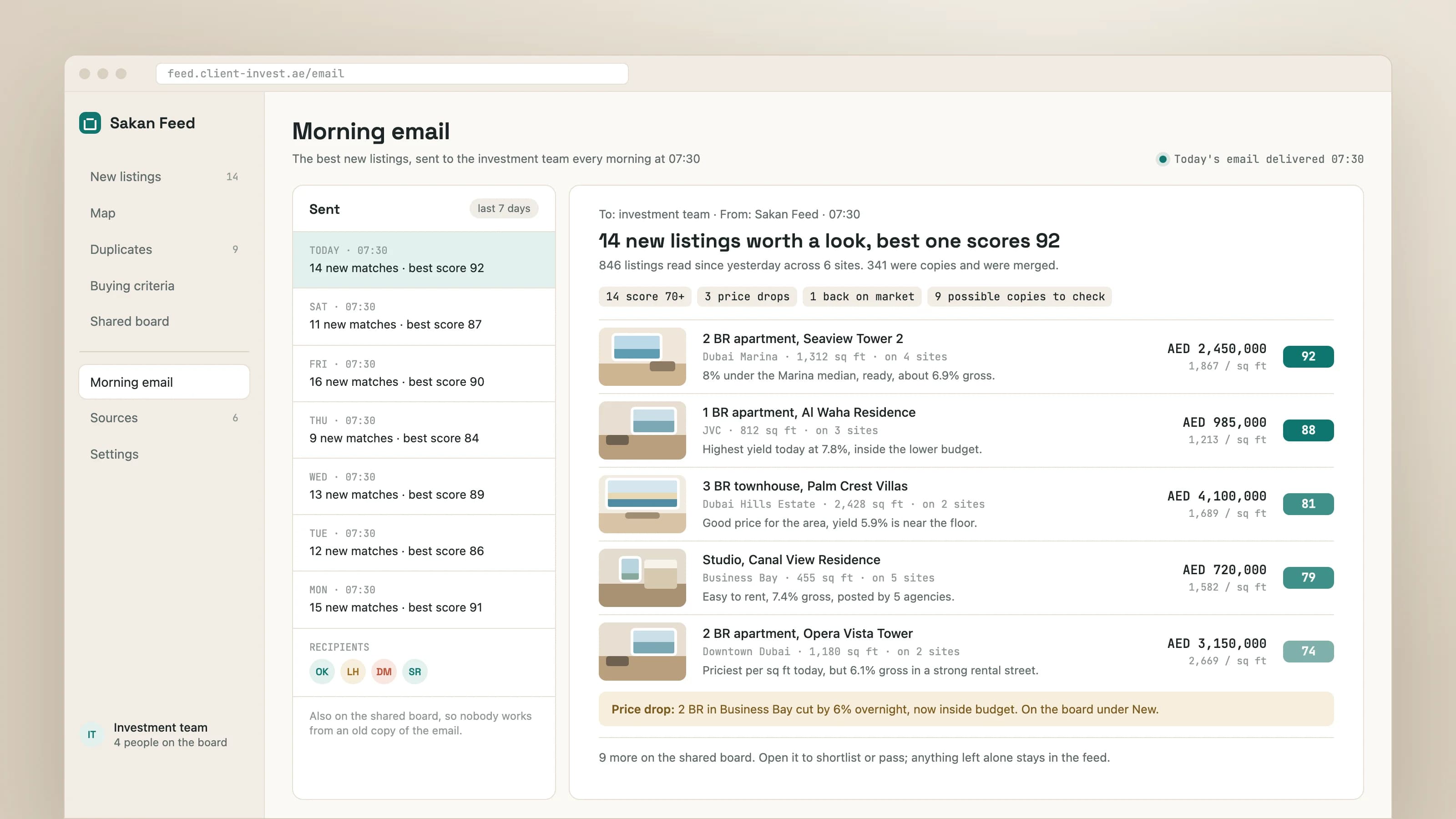1456x819 pixels.
Task: Click the green delivered status dot
Action: pyautogui.click(x=1163, y=159)
